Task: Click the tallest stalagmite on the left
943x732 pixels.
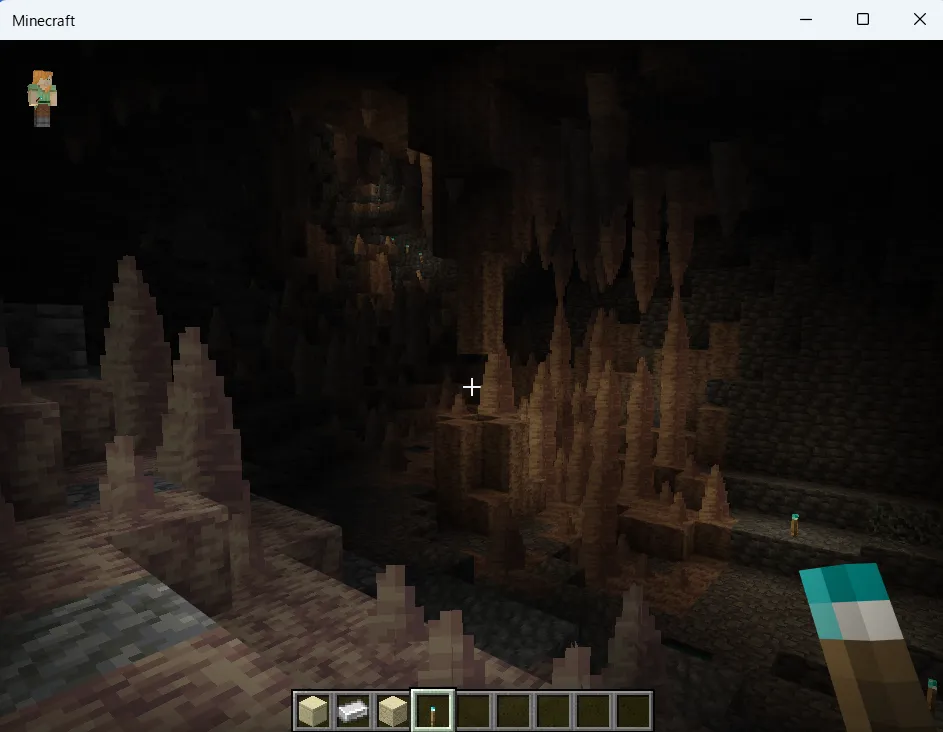Action: click(129, 330)
